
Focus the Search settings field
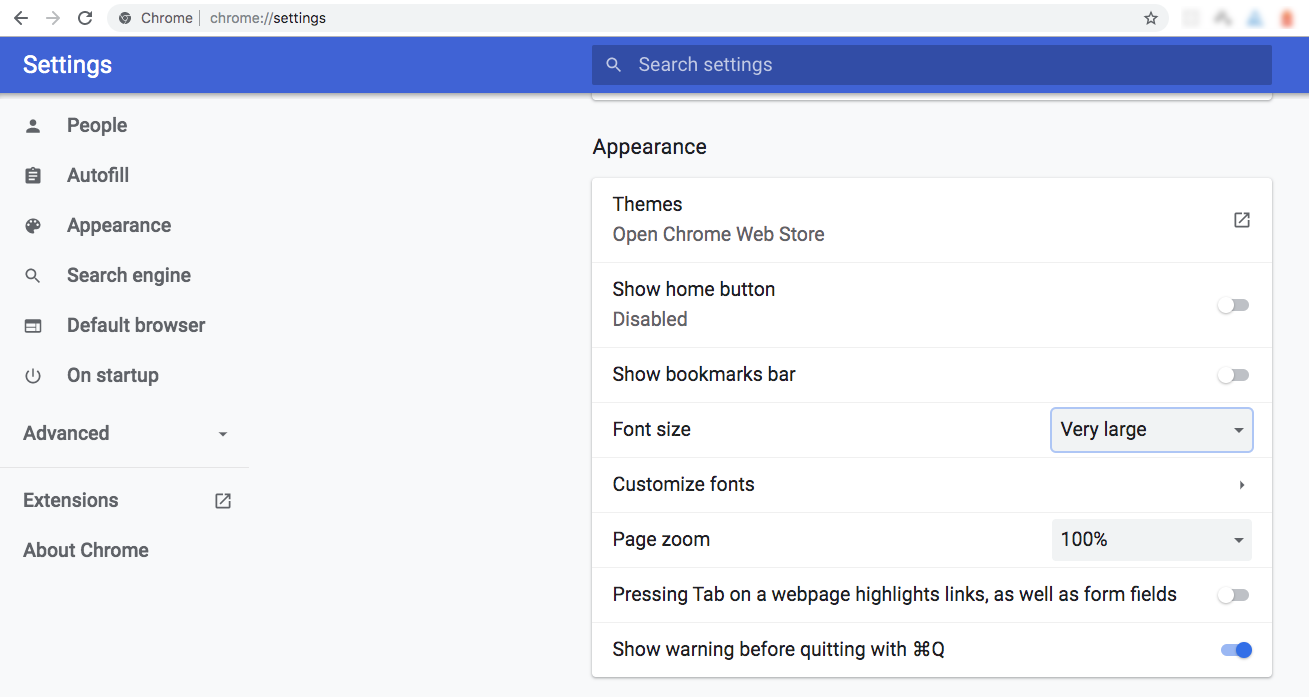[x=931, y=65]
